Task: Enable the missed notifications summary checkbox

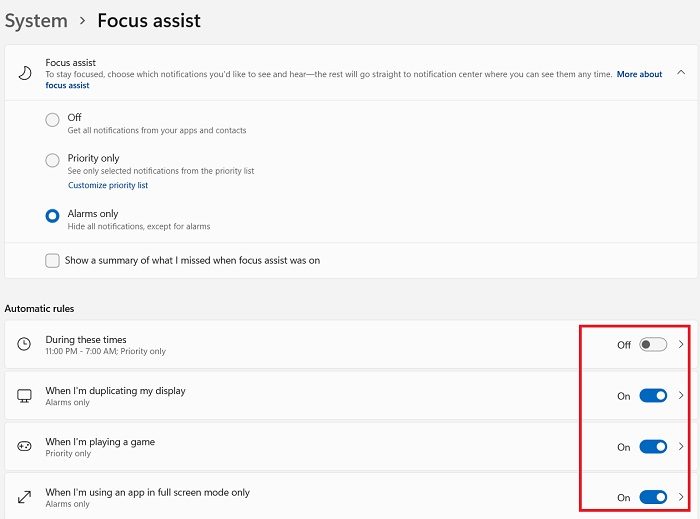Action: pos(52,261)
